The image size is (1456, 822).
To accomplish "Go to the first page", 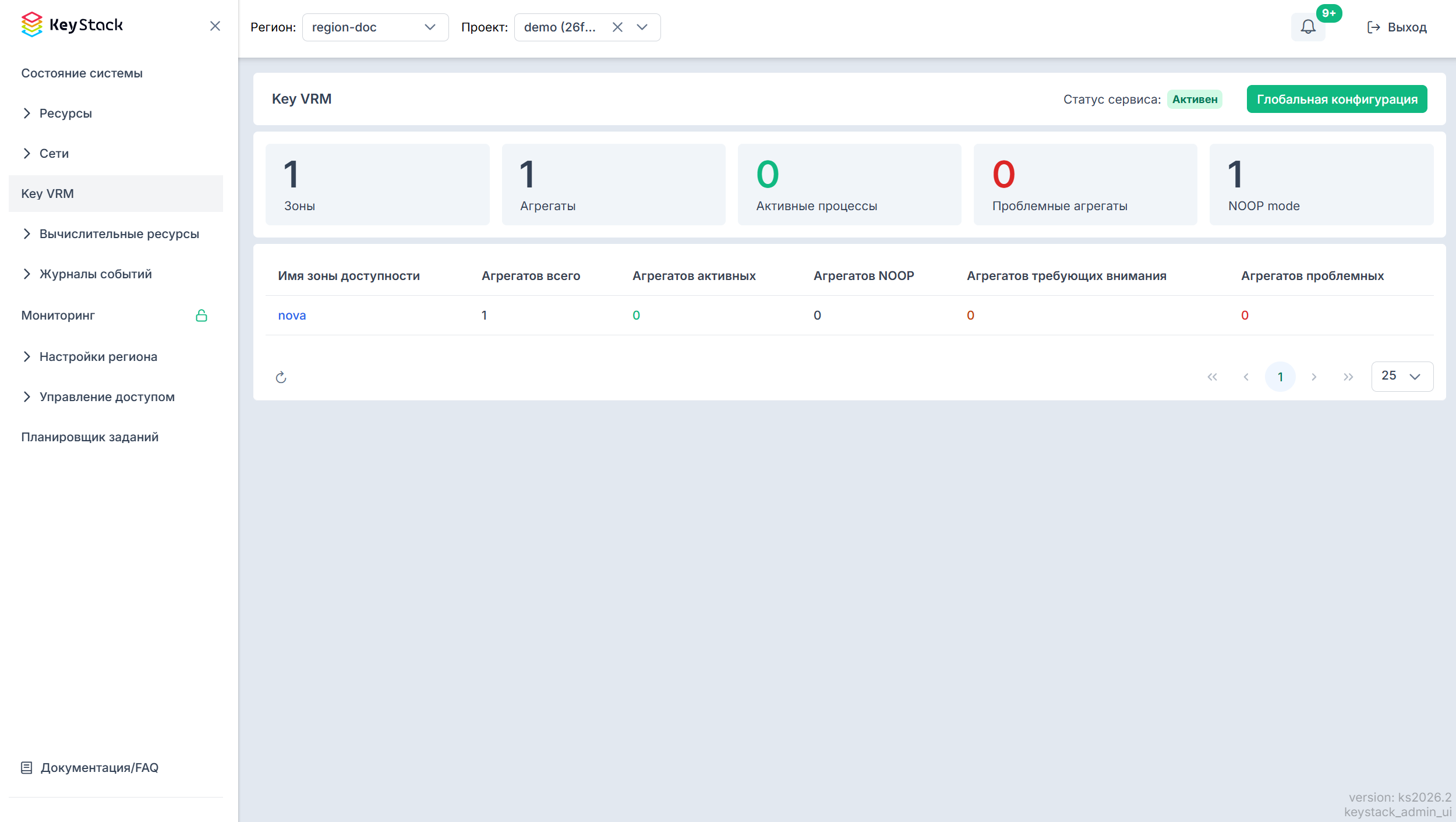I will click(1213, 377).
